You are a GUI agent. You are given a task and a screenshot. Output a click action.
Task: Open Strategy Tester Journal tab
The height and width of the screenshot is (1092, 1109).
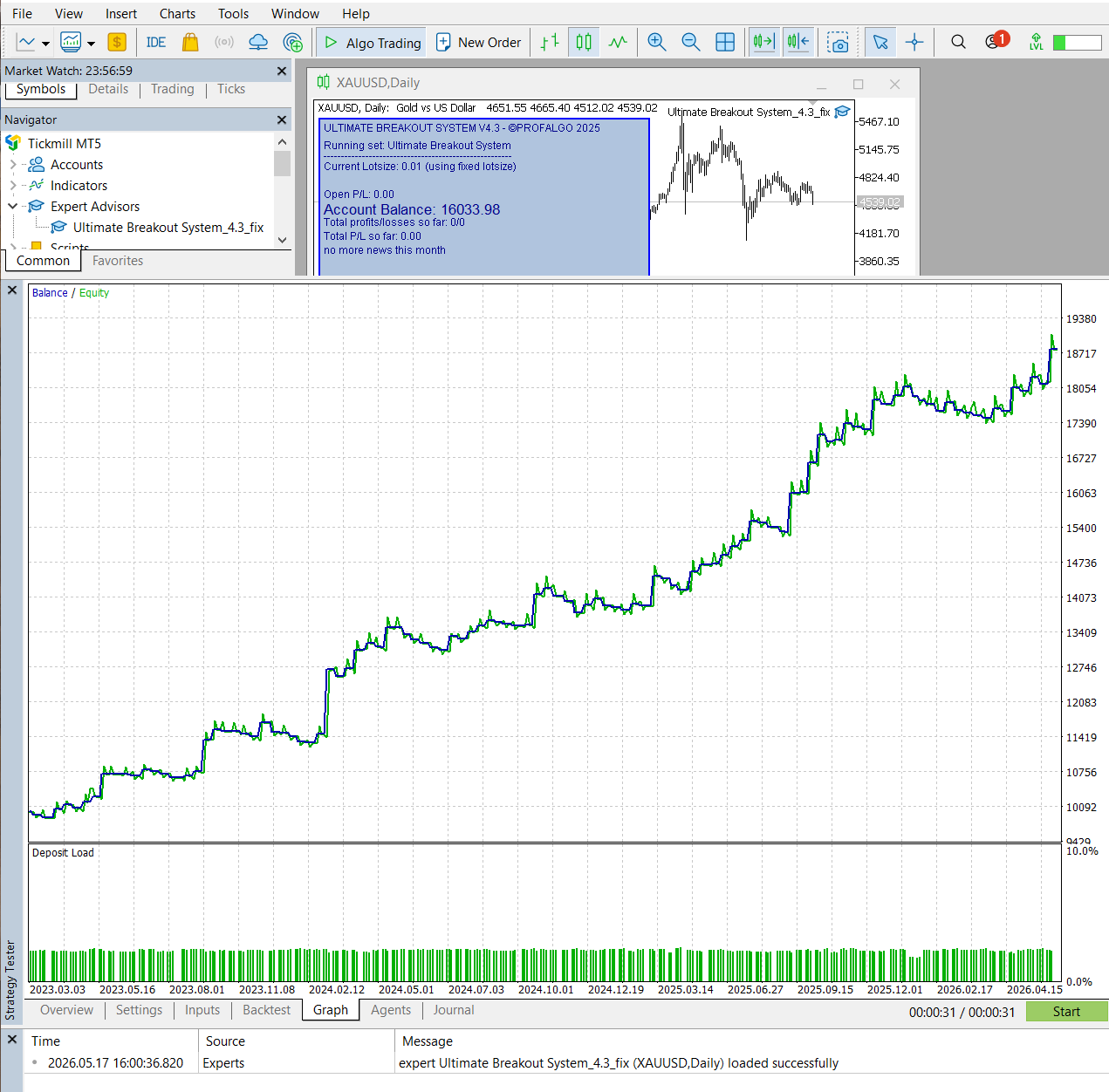pyautogui.click(x=454, y=1010)
